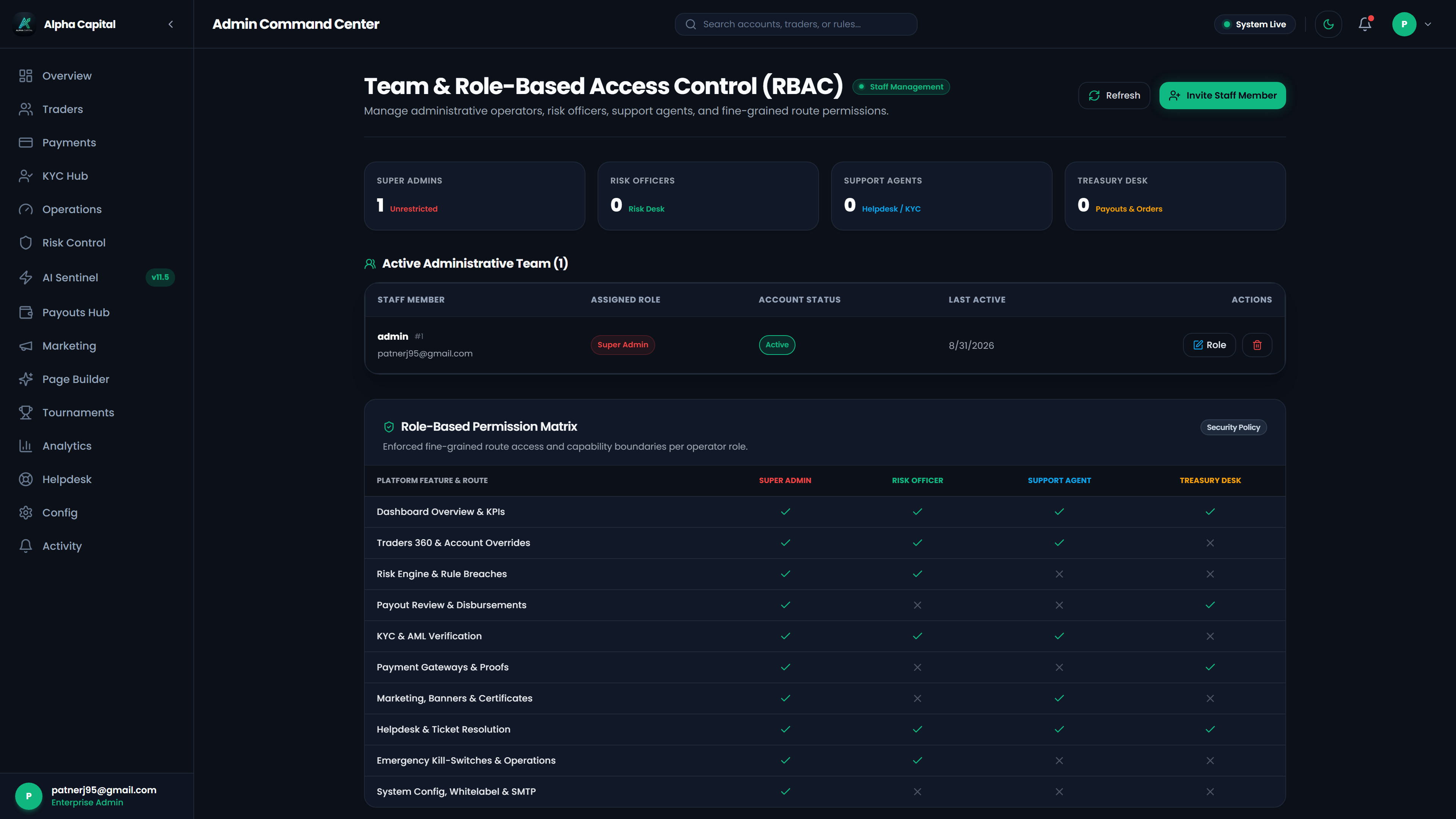Click the Helpdesk & Ticket Resolution row label
Screen dimensions: 1456x819
pyautogui.click(x=443, y=729)
